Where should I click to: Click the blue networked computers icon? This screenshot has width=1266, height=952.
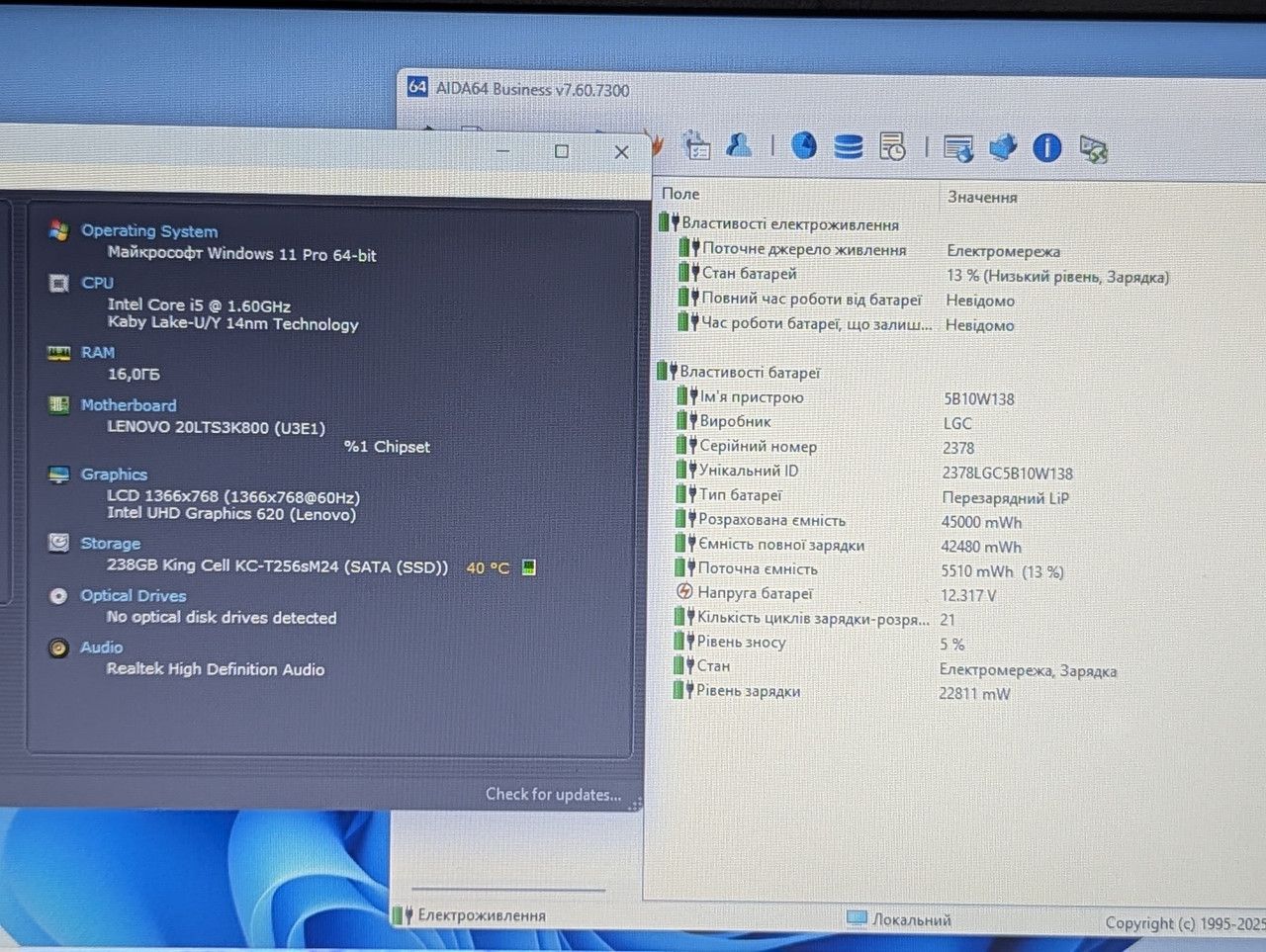click(x=1002, y=148)
